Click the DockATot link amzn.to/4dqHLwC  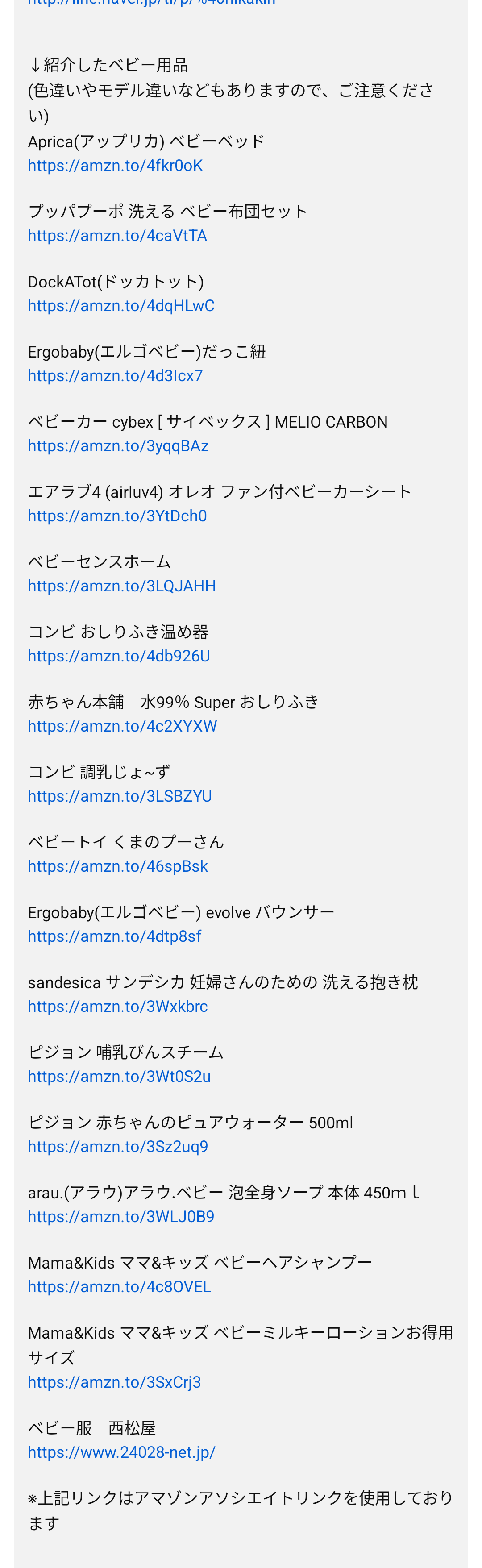coord(121,306)
